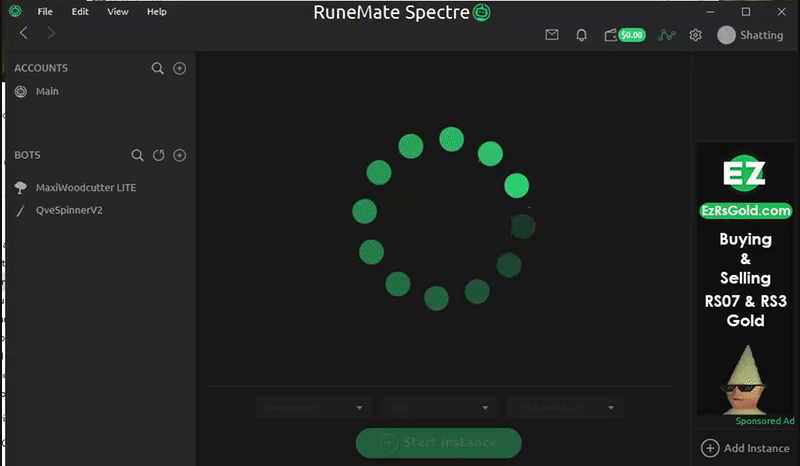
Task: Click the RuneMate logo icon at top-left
Action: 15,11
